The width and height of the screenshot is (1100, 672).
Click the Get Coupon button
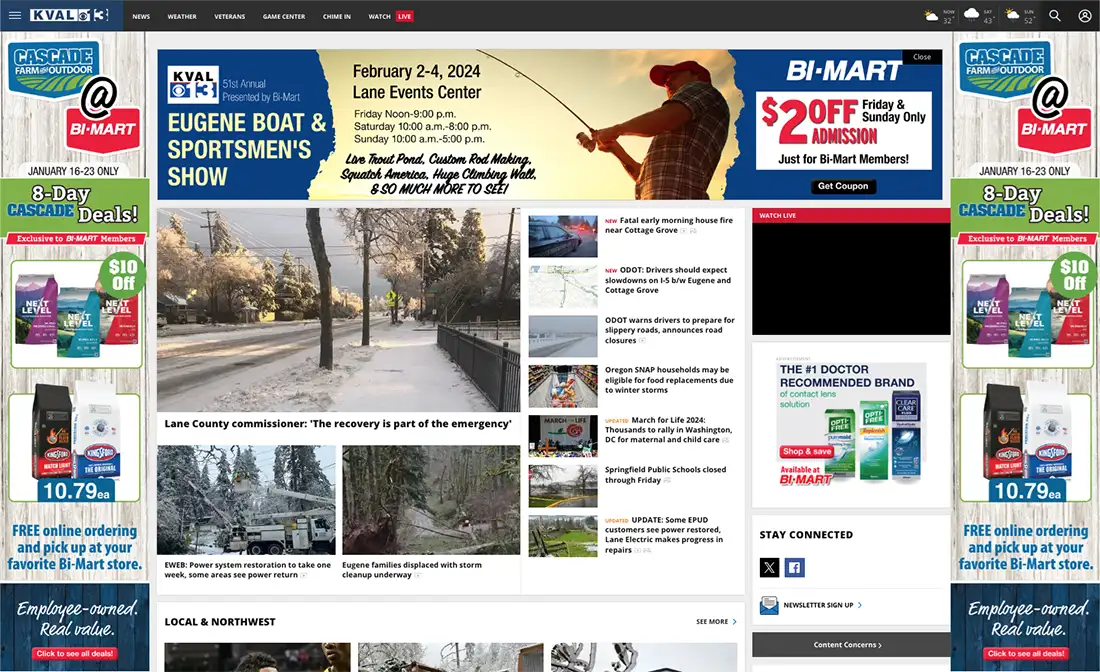(843, 186)
